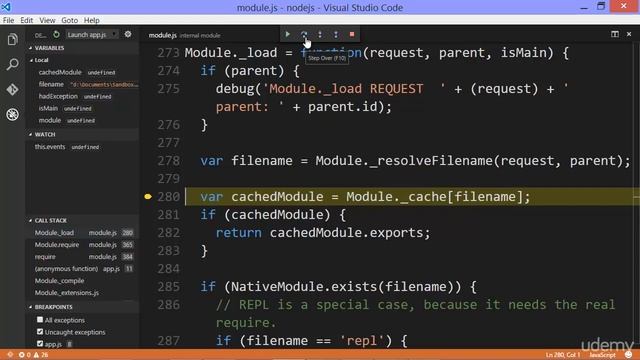This screenshot has width=640, height=360.
Task: Uncheck the Uncaught exceptions breakpoint
Action: 40,332
